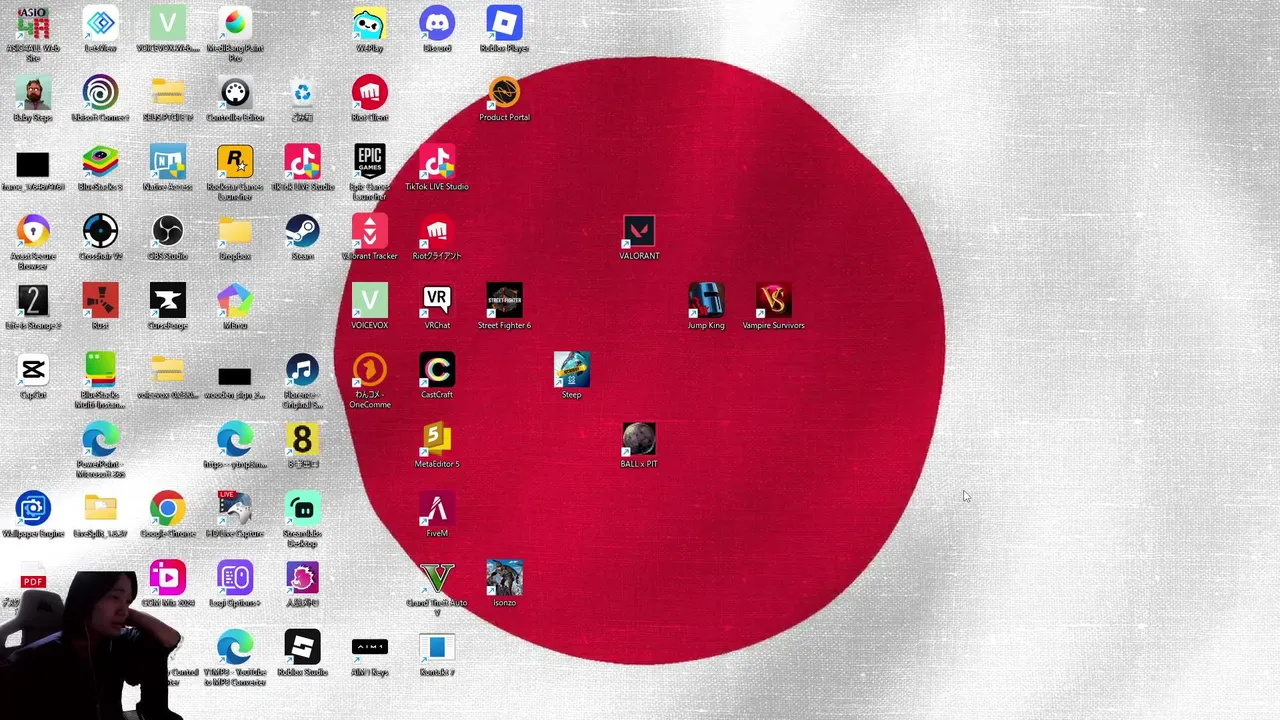The height and width of the screenshot is (720, 1280).
Task: Open the Product Portal shortcut
Action: tap(504, 93)
